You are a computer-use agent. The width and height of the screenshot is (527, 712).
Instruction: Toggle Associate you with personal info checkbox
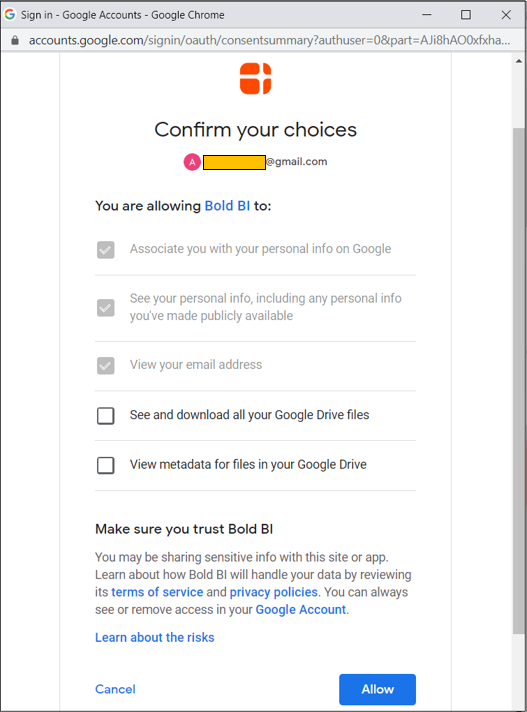(x=106, y=250)
